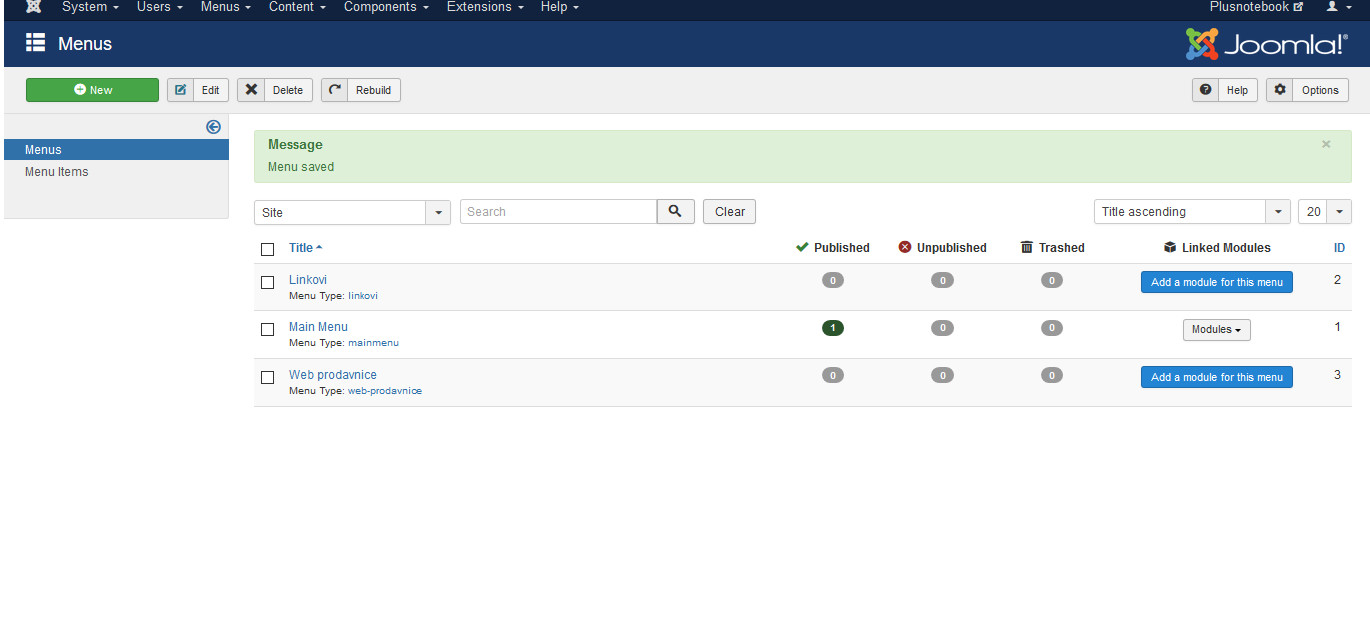Select the Main Menu row checkbox

(x=267, y=329)
